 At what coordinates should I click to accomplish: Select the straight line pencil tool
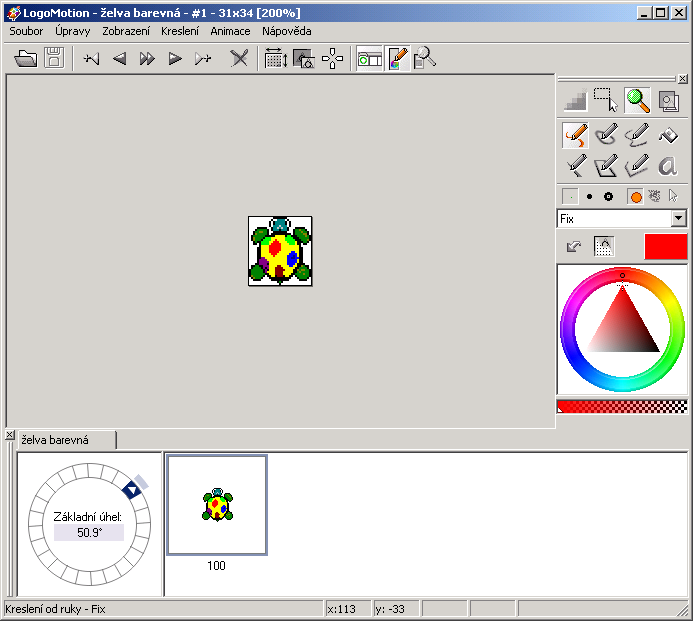pyautogui.click(x=576, y=166)
